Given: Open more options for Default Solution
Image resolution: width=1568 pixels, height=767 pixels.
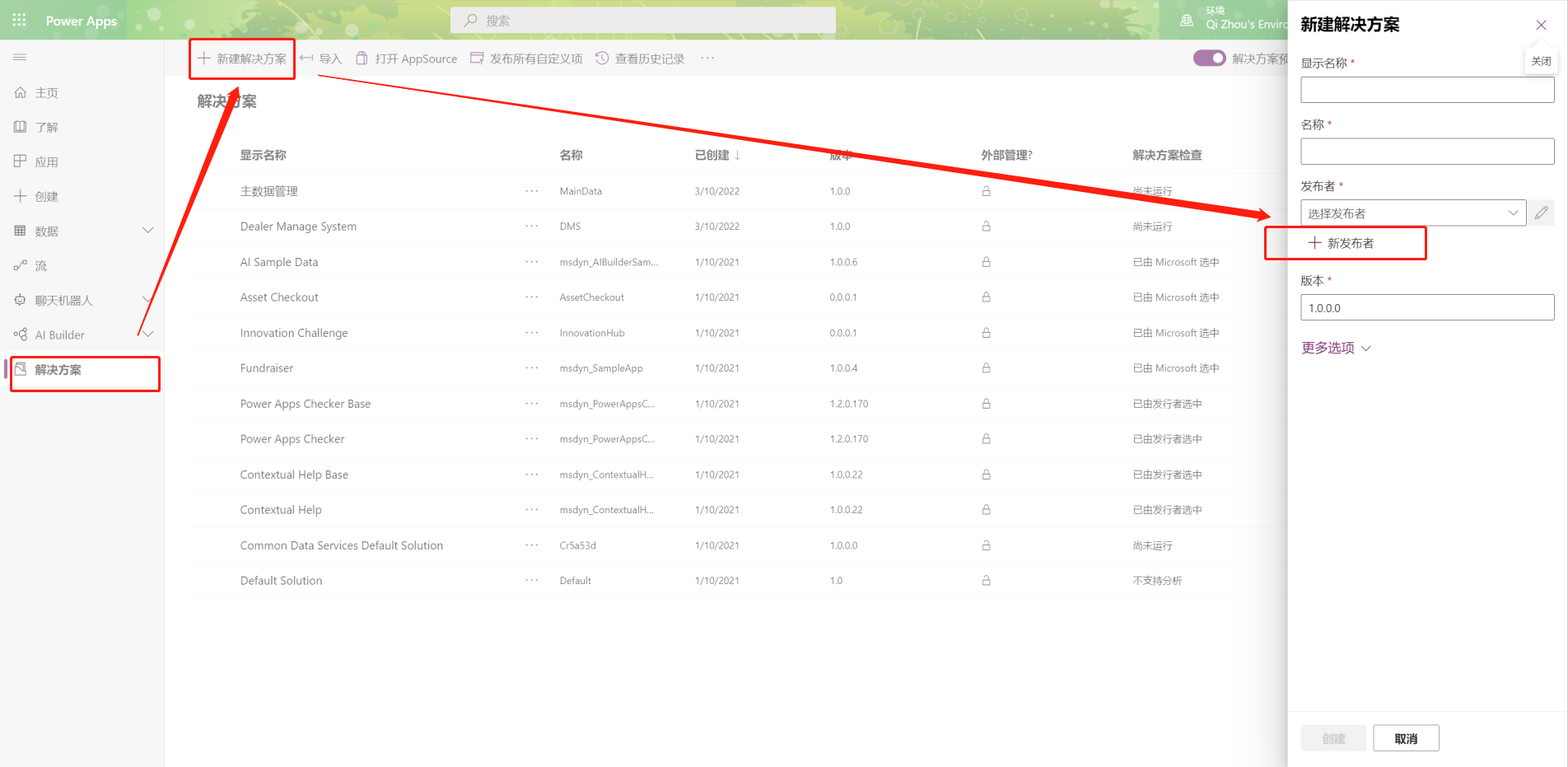Looking at the screenshot, I should 532,581.
